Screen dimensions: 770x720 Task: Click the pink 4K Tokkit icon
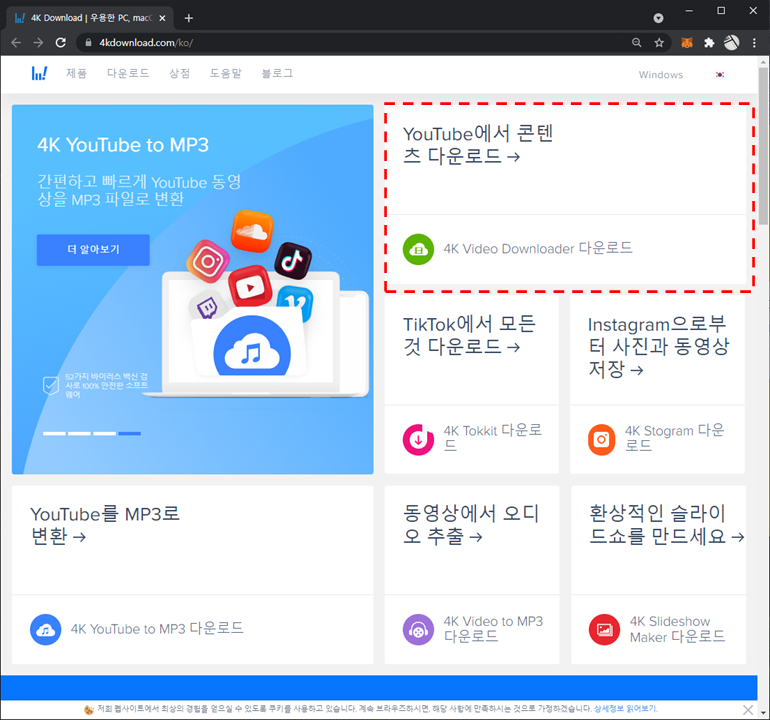click(418, 440)
